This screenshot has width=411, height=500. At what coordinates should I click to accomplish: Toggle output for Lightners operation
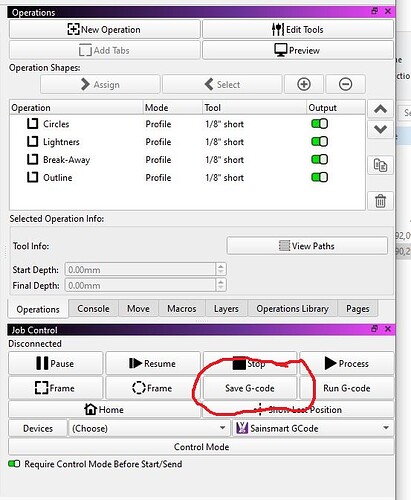coord(319,142)
